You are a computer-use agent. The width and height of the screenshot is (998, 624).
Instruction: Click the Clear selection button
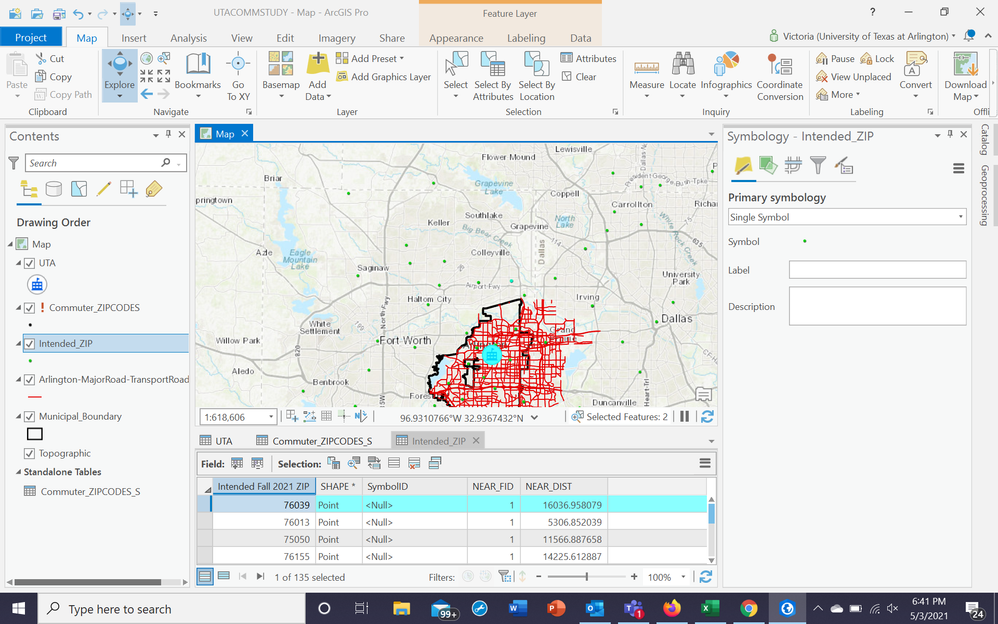point(579,76)
